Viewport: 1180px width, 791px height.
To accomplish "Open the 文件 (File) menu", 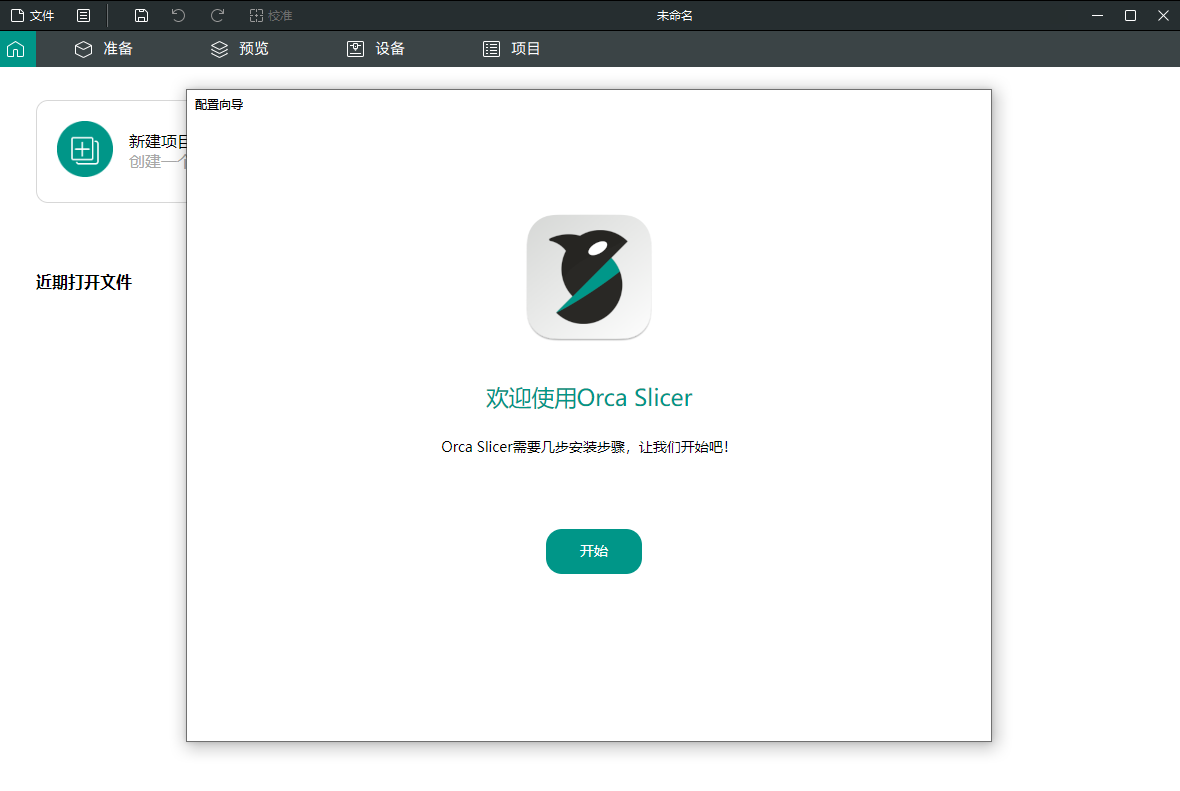I will (32, 15).
